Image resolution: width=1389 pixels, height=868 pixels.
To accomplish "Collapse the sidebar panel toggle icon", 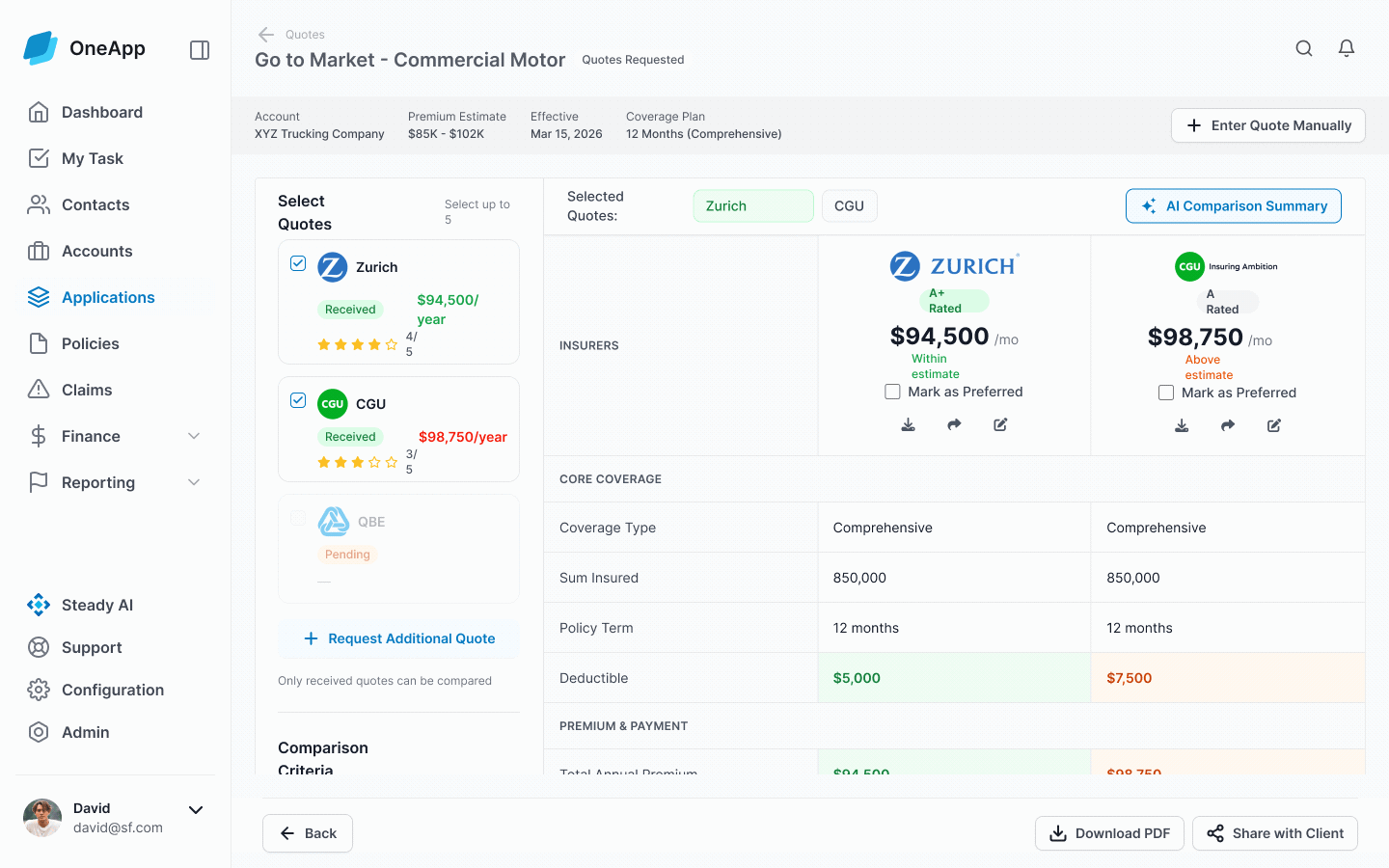I will (x=200, y=50).
